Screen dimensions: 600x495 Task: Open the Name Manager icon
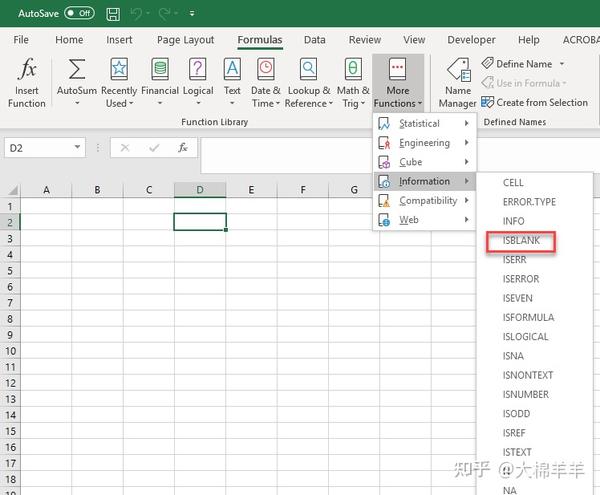click(458, 70)
